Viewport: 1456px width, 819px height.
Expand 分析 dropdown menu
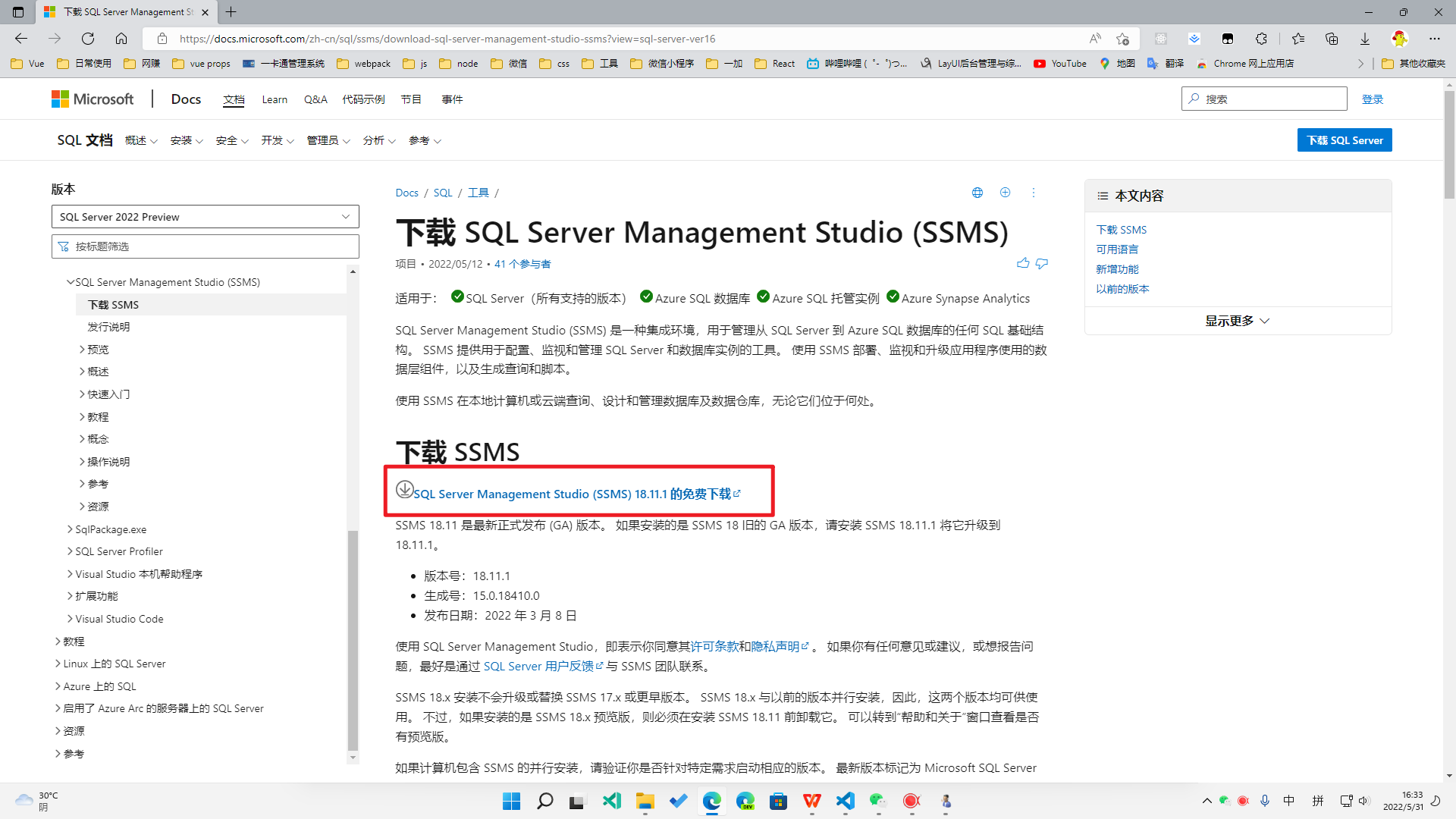tap(379, 141)
